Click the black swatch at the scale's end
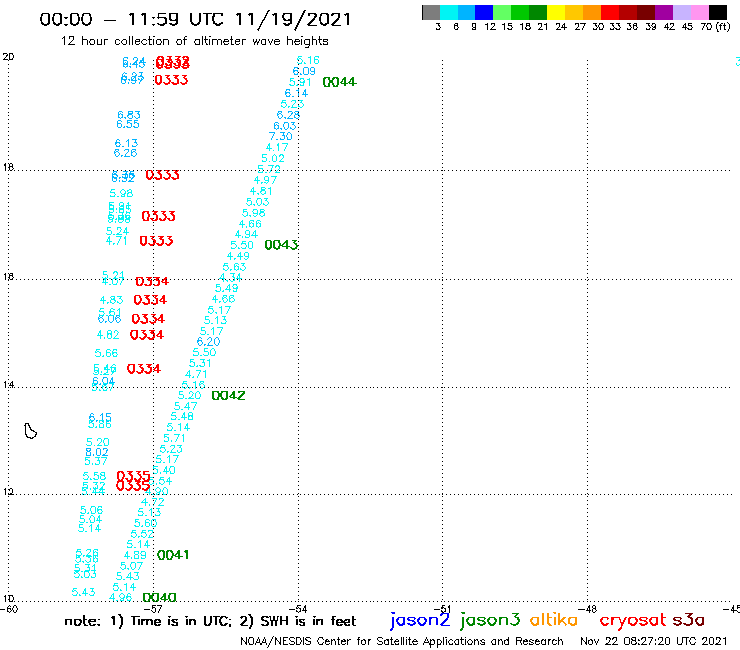The height and width of the screenshot is (650, 740). coord(718,13)
